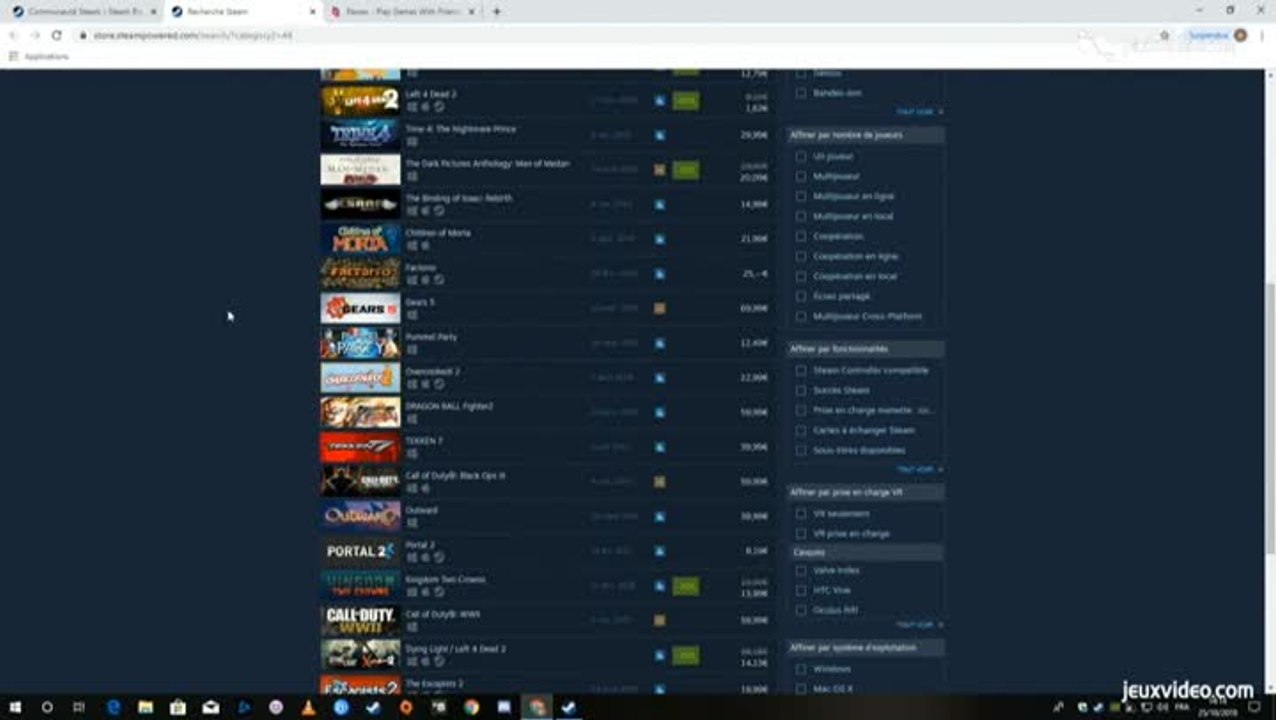Image resolution: width=1276 pixels, height=720 pixels.
Task: Click the browser address bar URL
Action: tap(193, 35)
